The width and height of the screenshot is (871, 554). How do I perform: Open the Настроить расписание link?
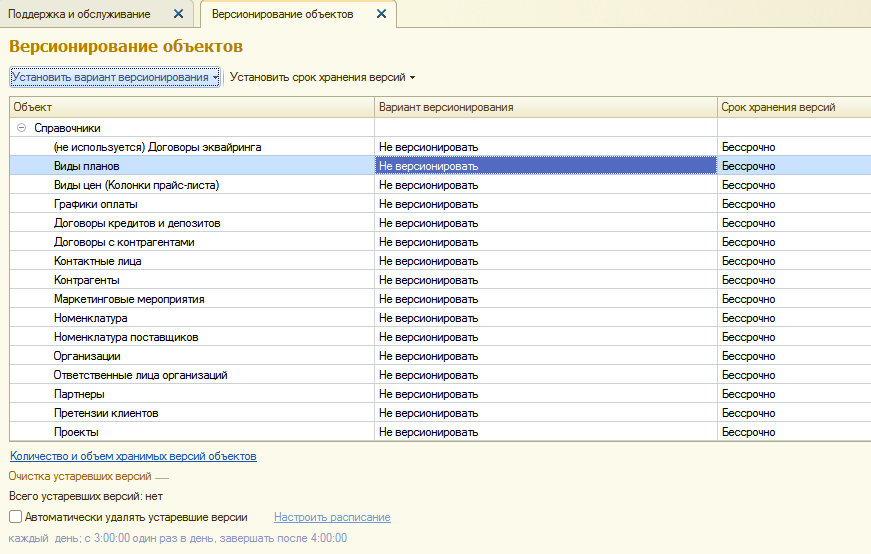[332, 517]
